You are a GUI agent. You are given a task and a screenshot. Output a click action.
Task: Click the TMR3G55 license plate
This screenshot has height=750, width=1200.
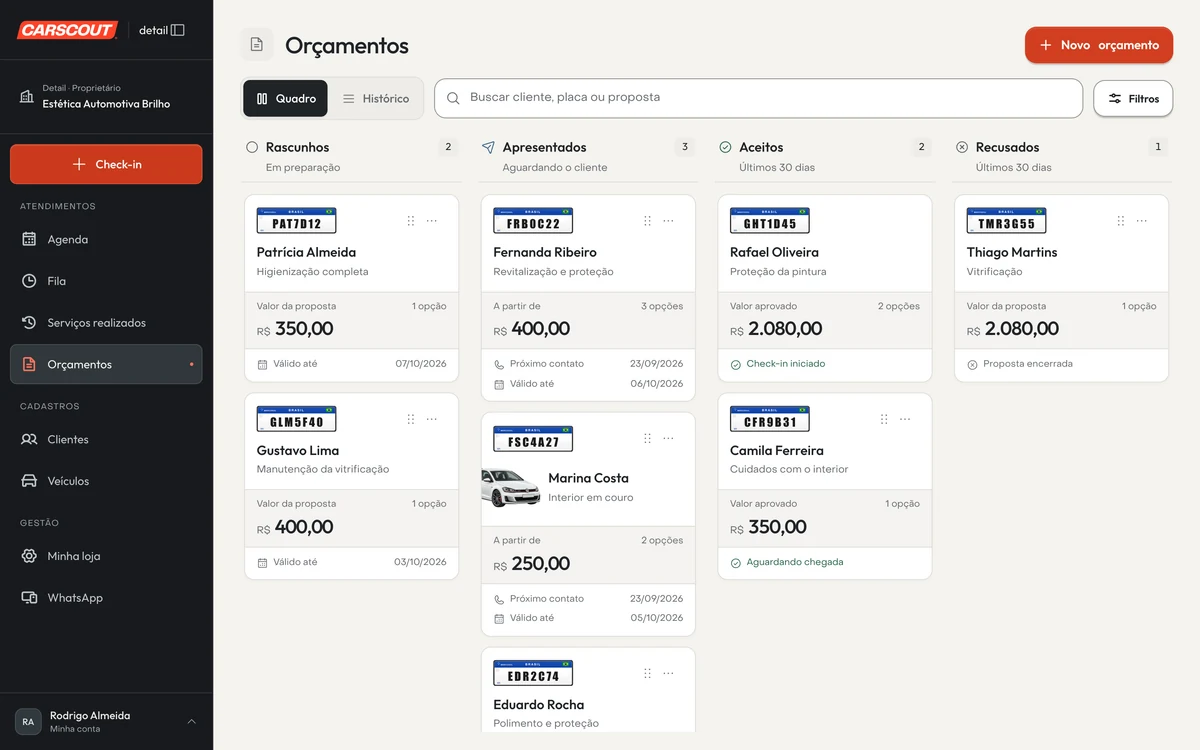1006,221
